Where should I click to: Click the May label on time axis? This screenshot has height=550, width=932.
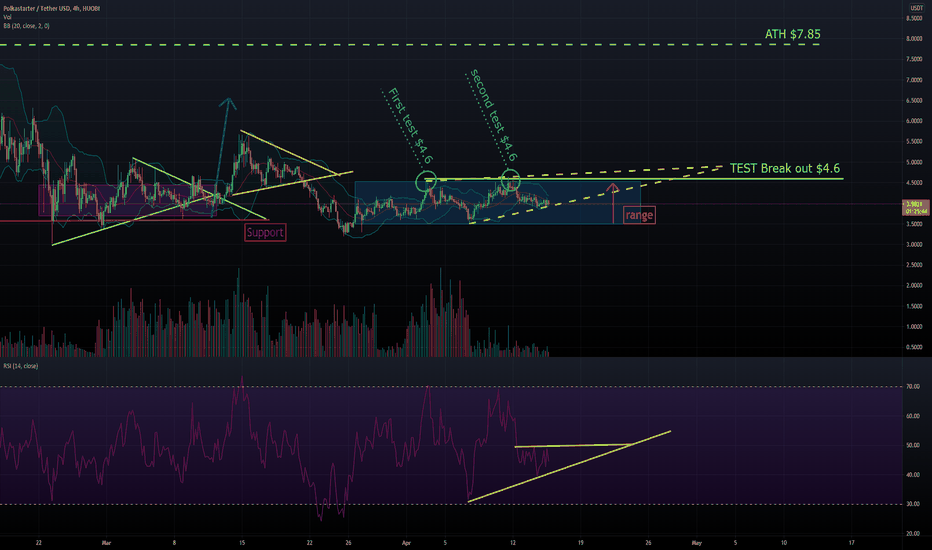[x=697, y=543]
